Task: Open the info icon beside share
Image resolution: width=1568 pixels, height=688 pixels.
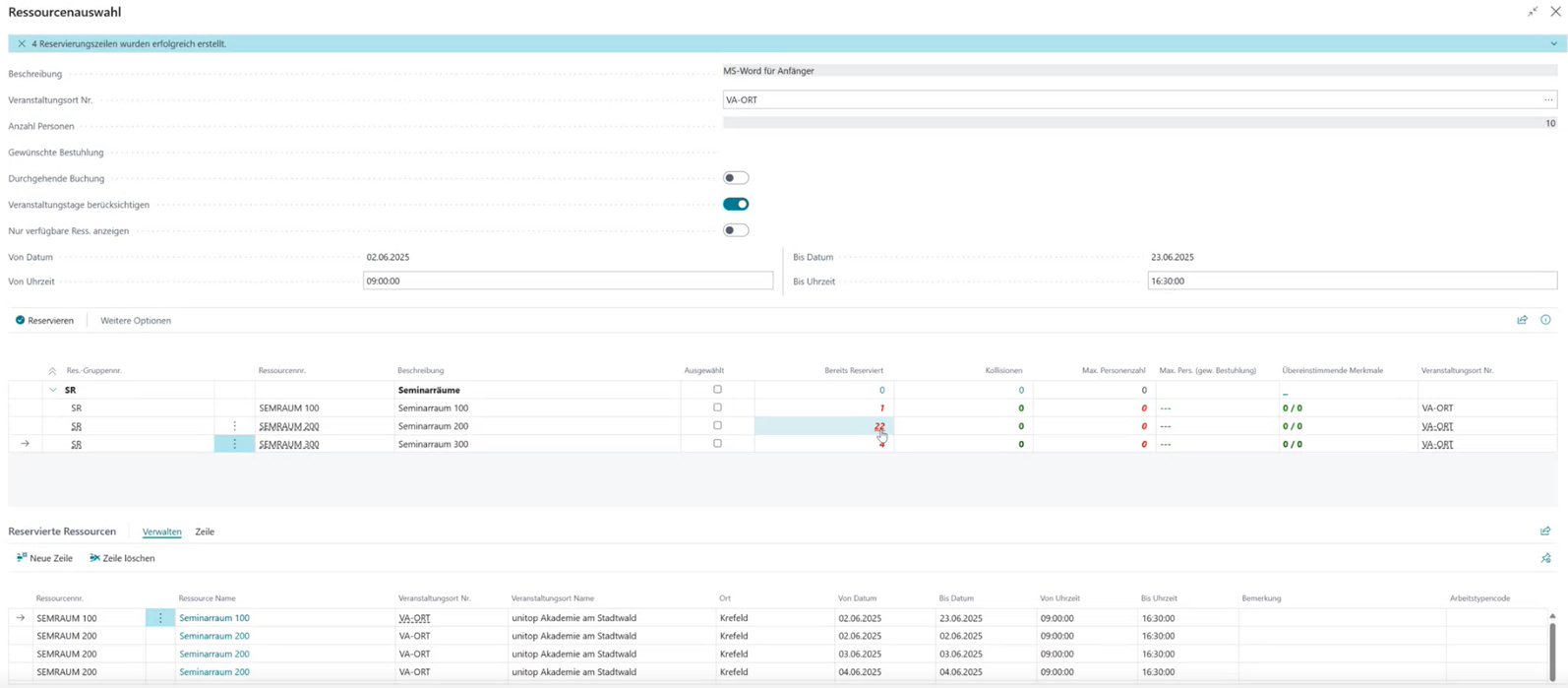Action: 1545,320
